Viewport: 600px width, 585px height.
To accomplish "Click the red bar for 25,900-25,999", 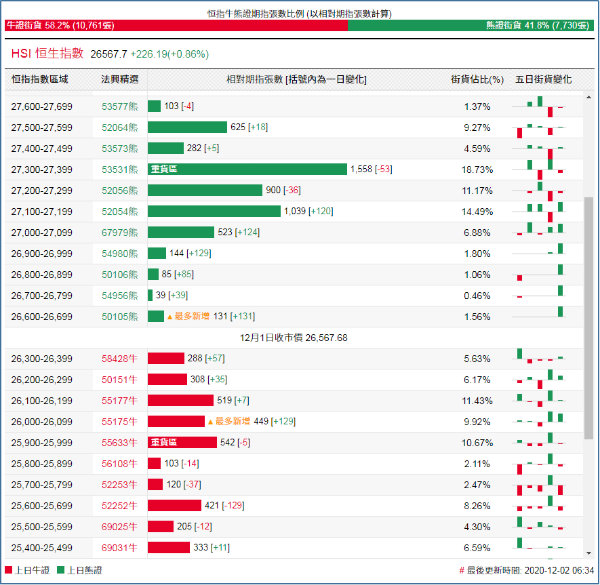I will (182, 443).
